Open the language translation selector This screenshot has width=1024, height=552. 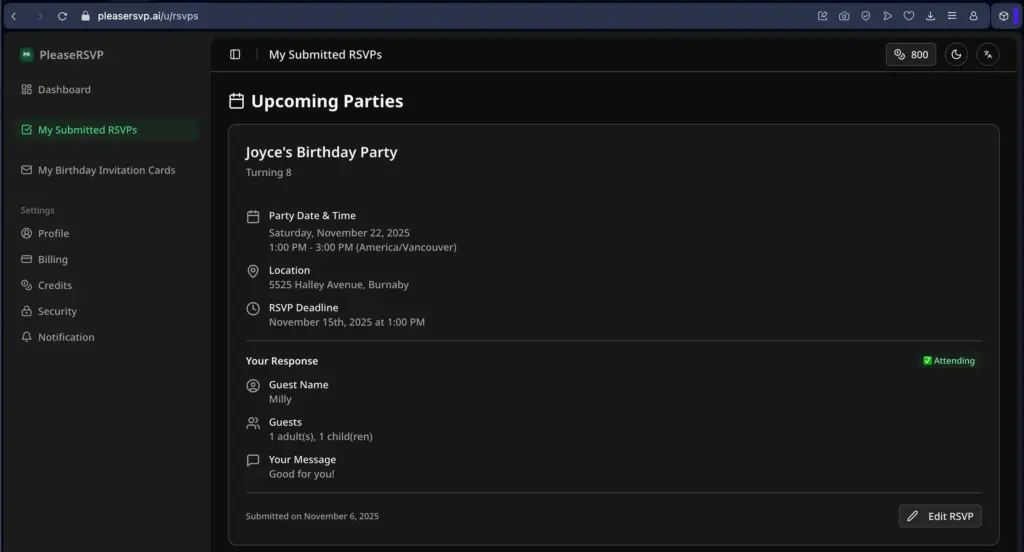(988, 55)
